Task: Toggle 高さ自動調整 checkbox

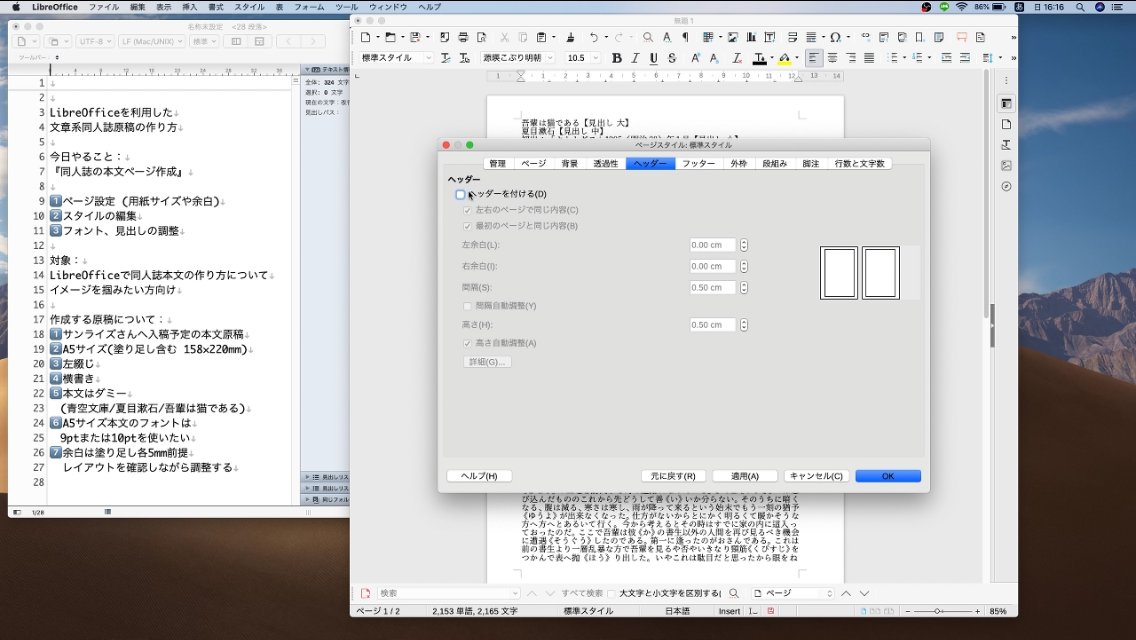Action: click(x=467, y=344)
